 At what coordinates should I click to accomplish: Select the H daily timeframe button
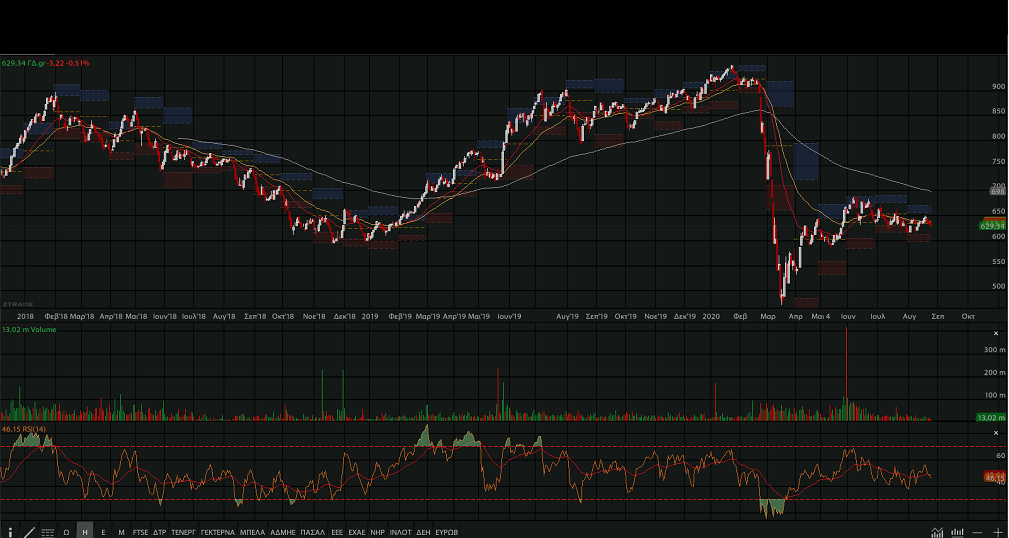pos(84,532)
